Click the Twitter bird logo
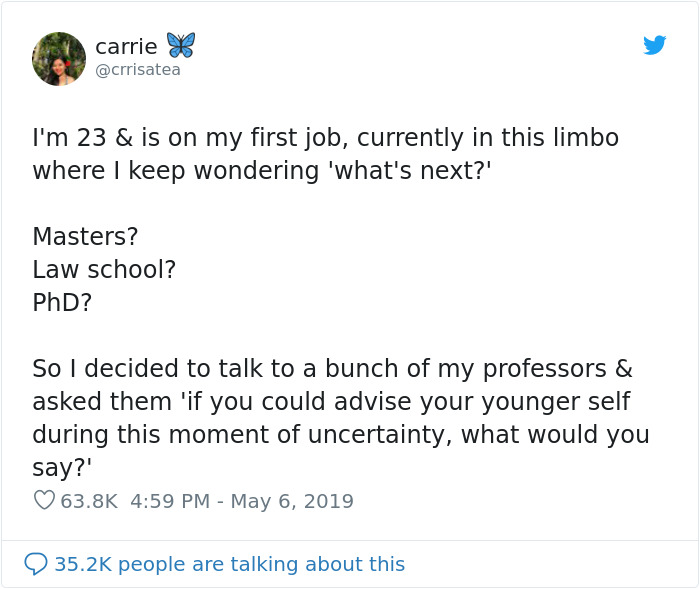 [x=654, y=45]
